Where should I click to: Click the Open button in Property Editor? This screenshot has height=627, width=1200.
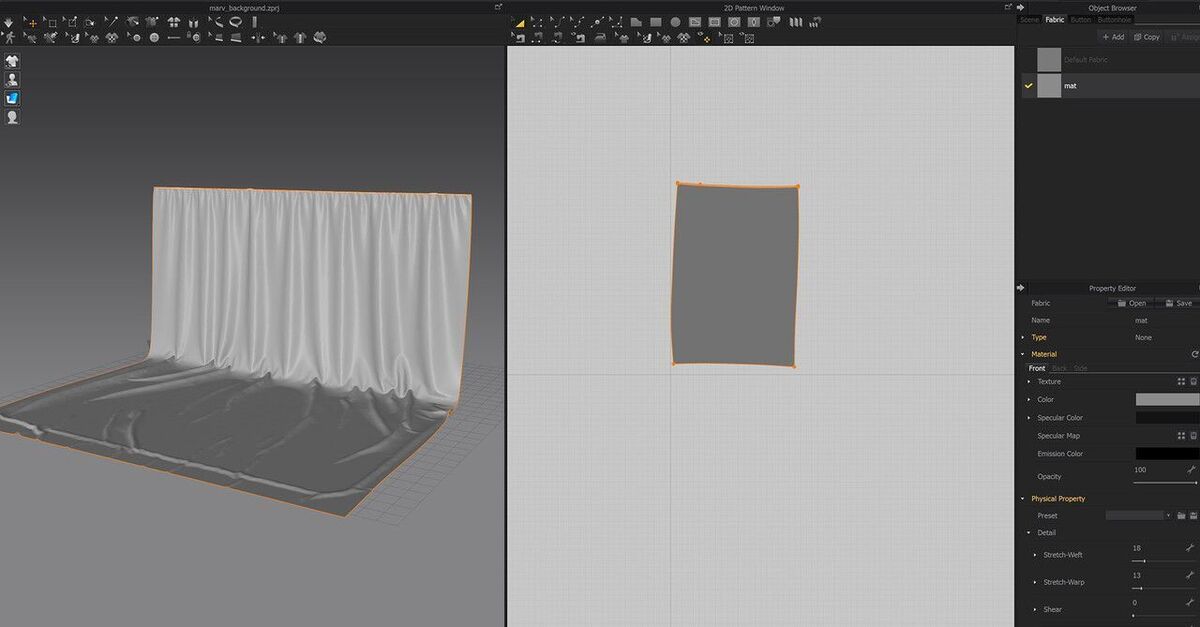pyautogui.click(x=1131, y=303)
